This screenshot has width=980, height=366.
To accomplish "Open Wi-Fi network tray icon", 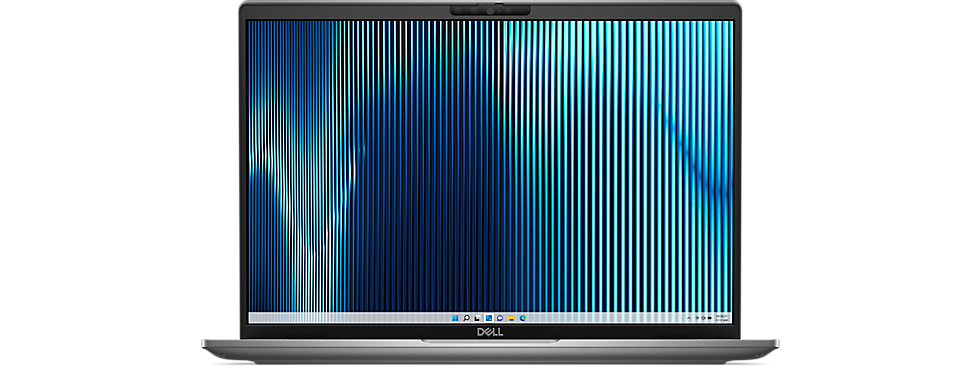I will [698, 318].
